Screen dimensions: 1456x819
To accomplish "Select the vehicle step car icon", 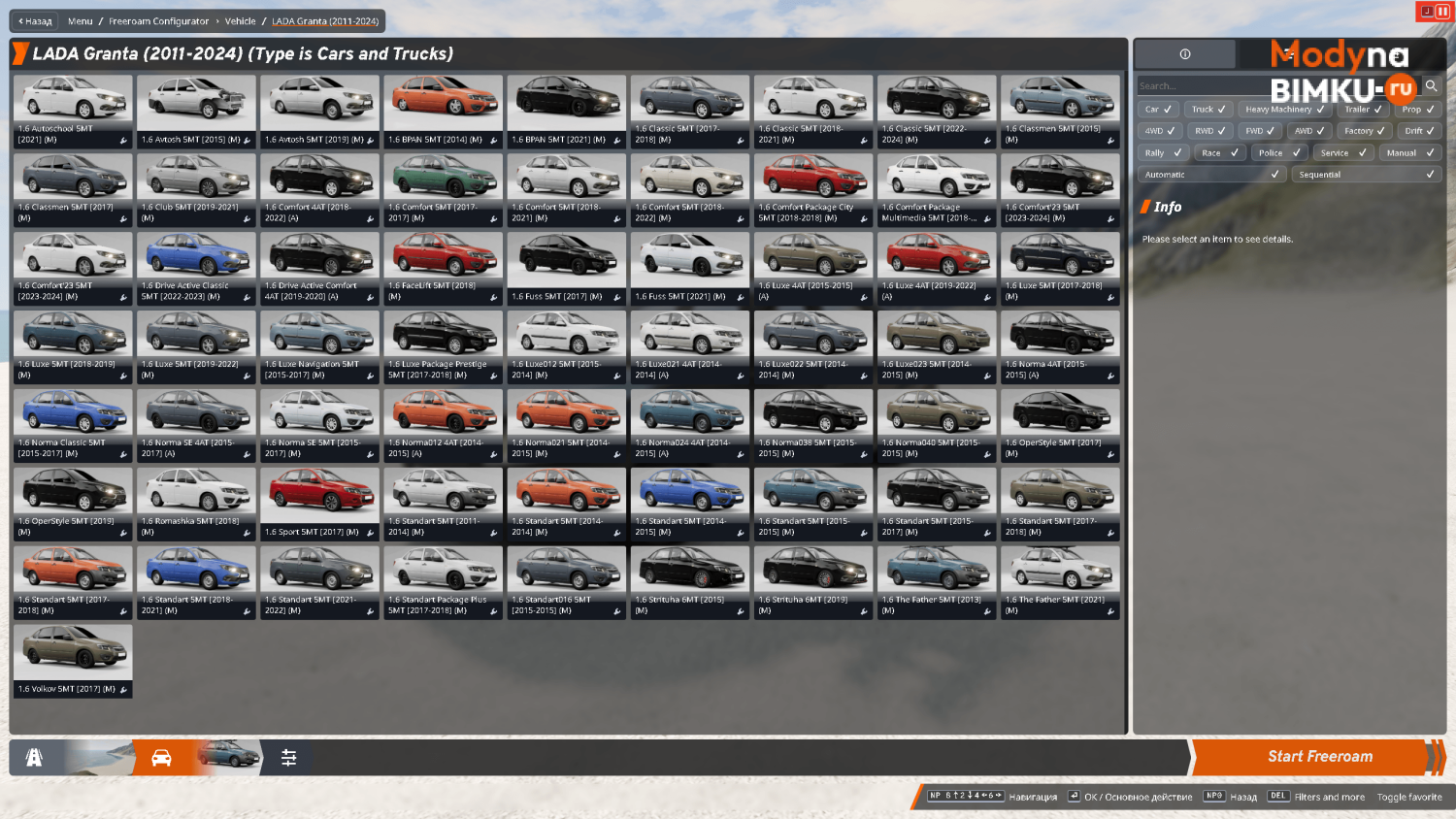I will [x=162, y=758].
